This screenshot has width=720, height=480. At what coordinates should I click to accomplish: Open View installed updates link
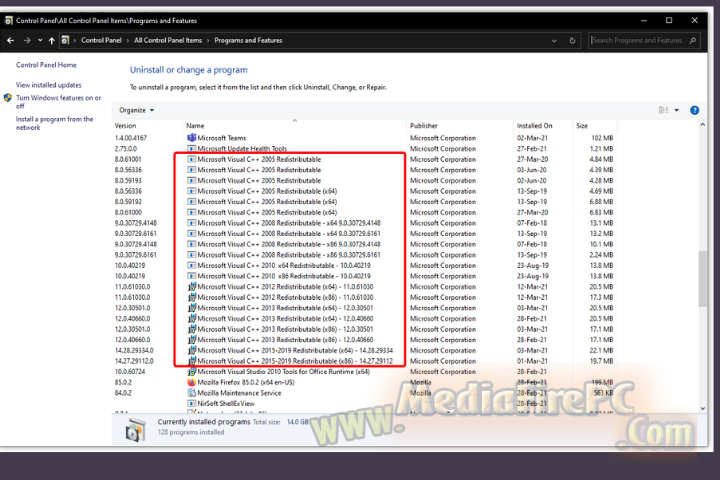pos(48,85)
